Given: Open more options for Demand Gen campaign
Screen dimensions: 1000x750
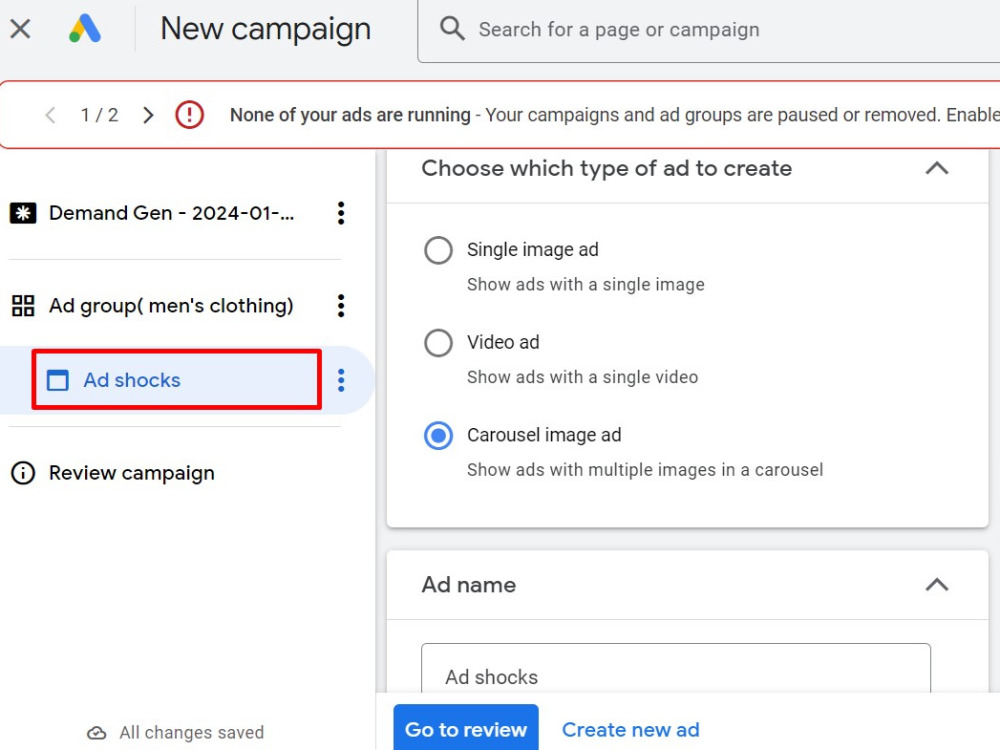Looking at the screenshot, I should point(341,213).
